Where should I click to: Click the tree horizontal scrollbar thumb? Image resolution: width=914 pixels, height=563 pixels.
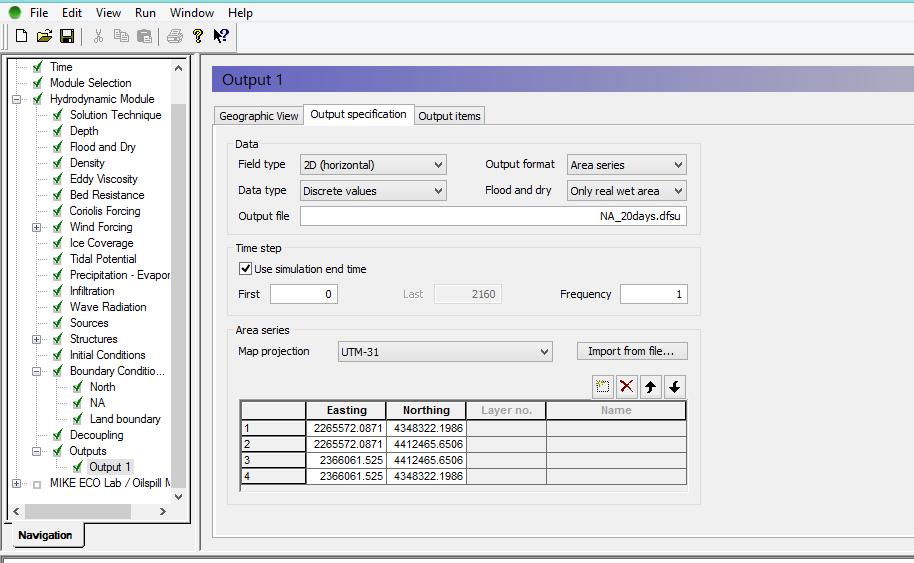[78, 511]
